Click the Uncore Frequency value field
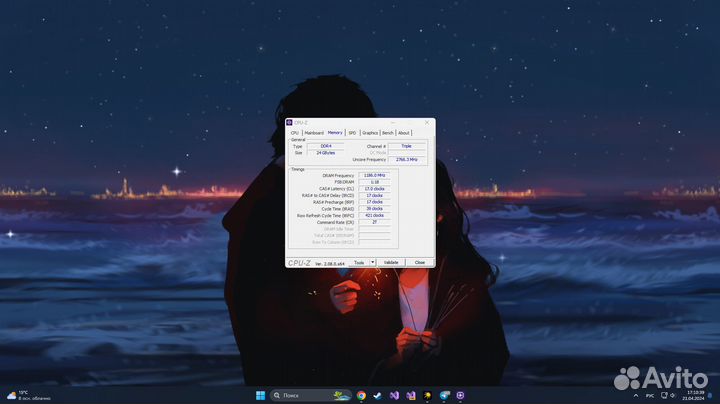This screenshot has height=404, width=720. [x=406, y=159]
